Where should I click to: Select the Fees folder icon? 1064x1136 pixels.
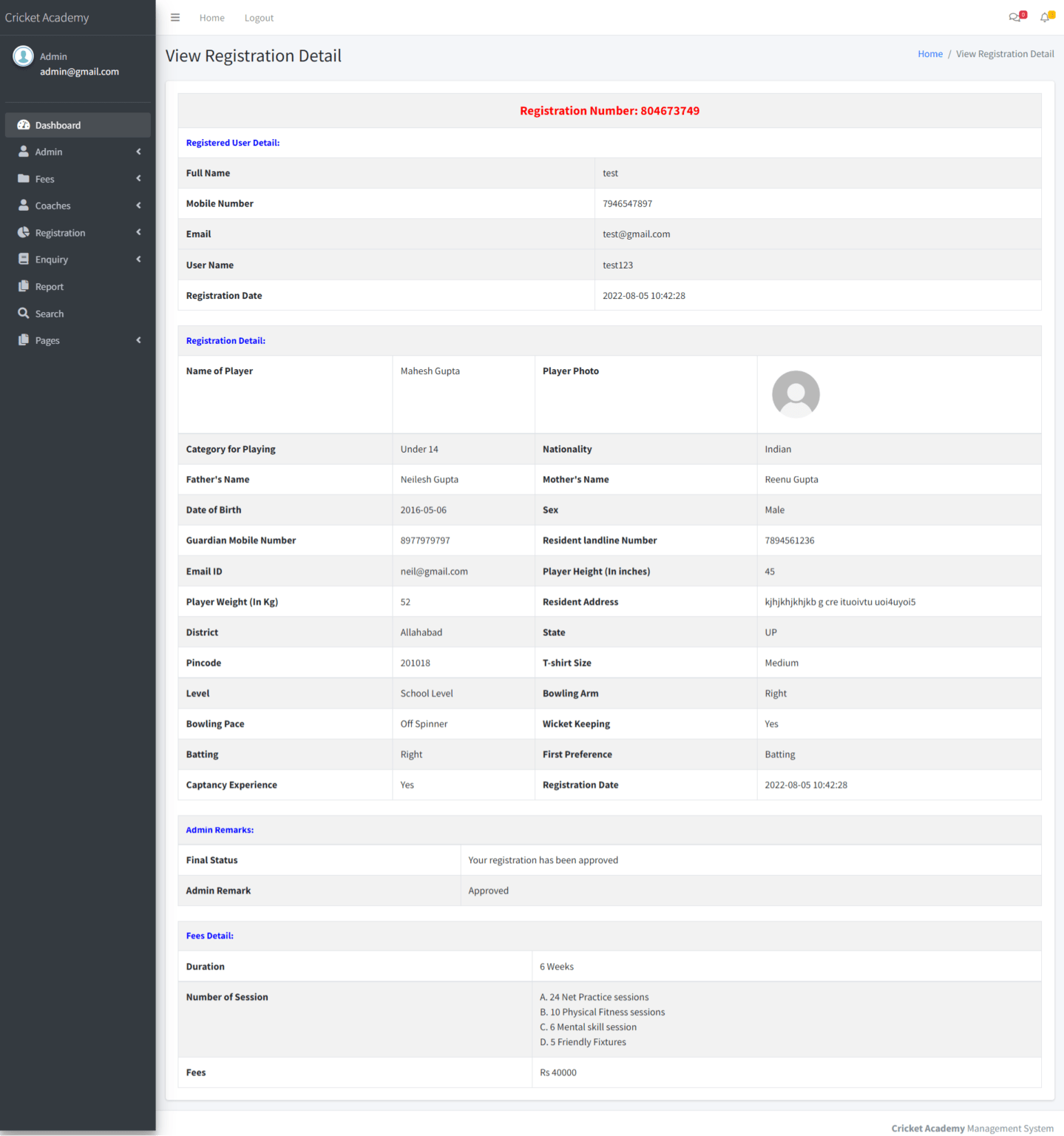click(24, 178)
